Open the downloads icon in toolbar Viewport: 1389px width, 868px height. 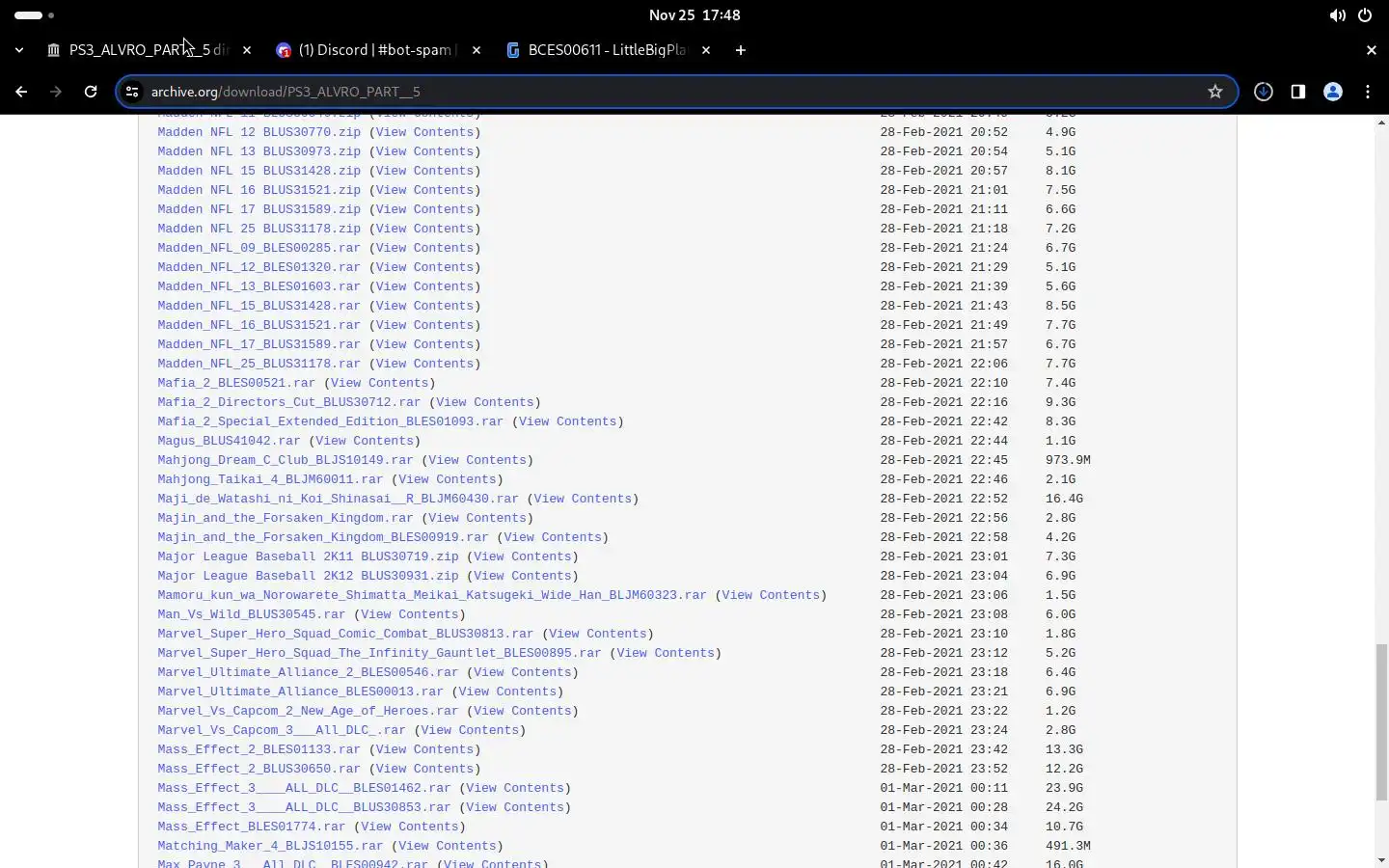[x=1264, y=92]
